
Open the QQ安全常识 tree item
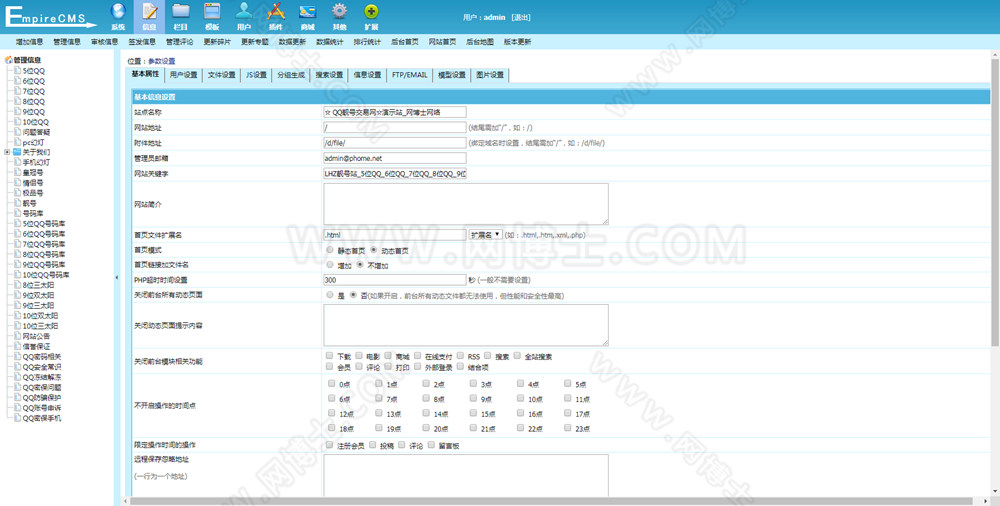point(42,367)
